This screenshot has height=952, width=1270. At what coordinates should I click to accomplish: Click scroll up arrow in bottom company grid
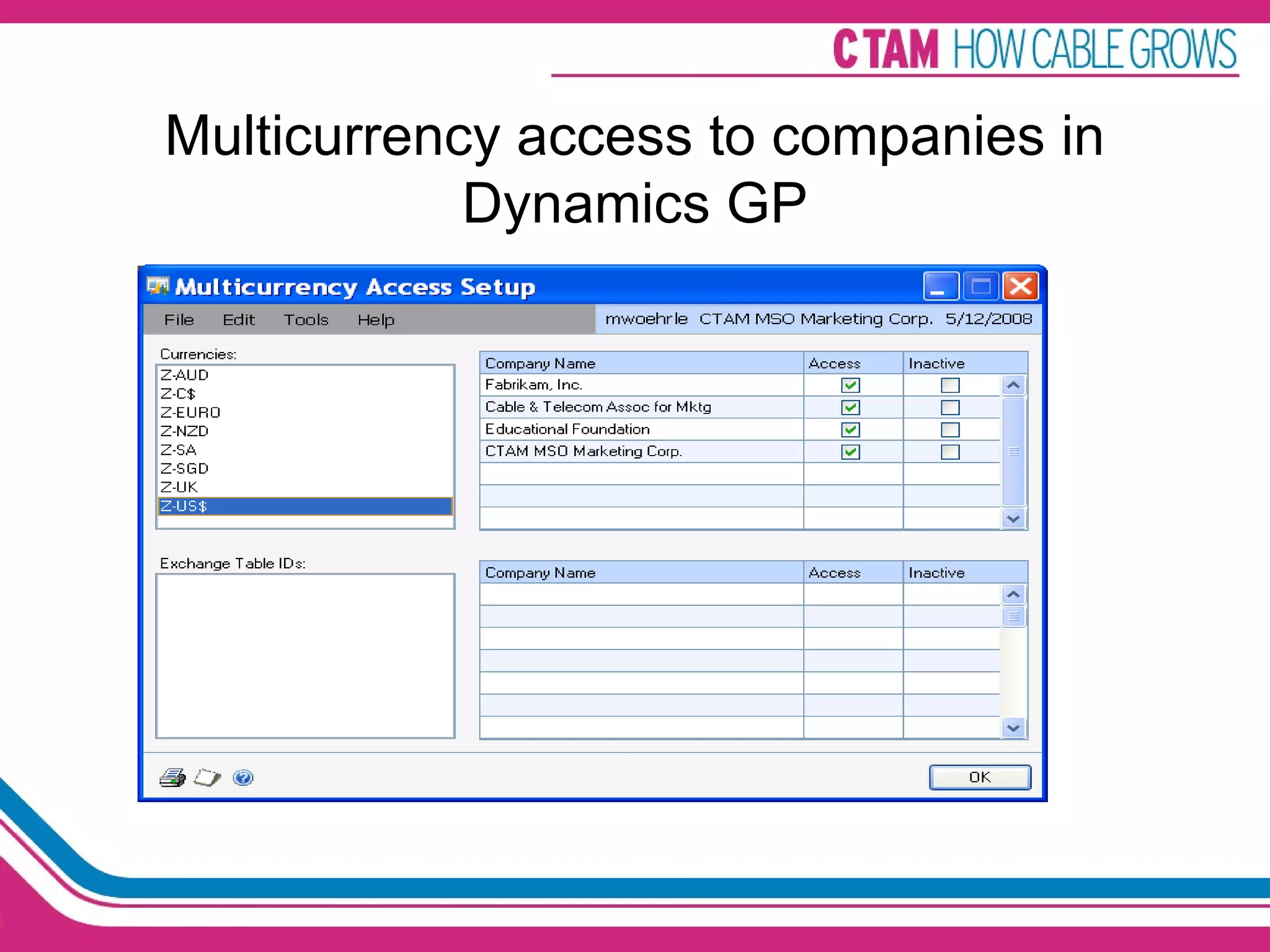tap(1013, 595)
